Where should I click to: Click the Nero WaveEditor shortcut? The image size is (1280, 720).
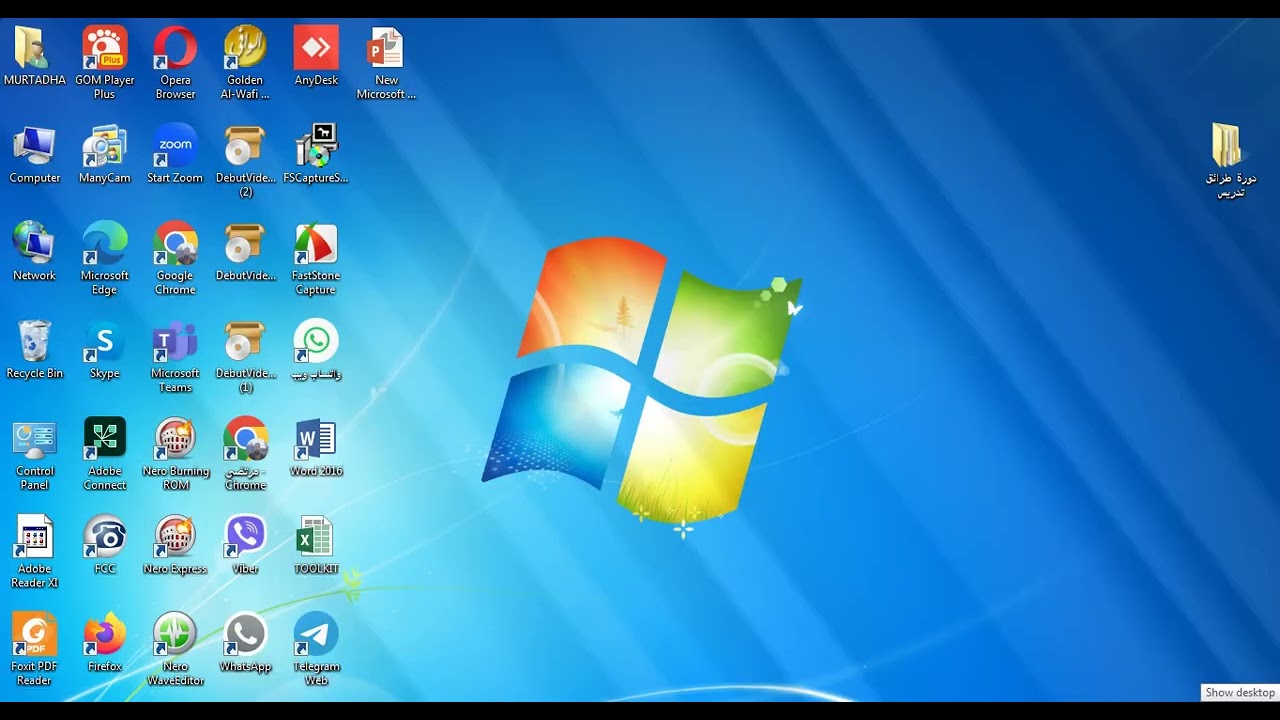click(x=175, y=635)
